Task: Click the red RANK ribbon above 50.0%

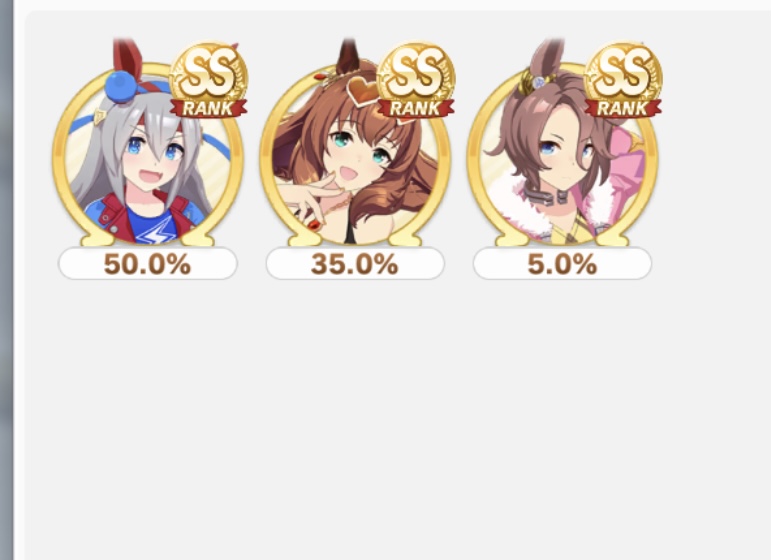Action: click(x=208, y=108)
